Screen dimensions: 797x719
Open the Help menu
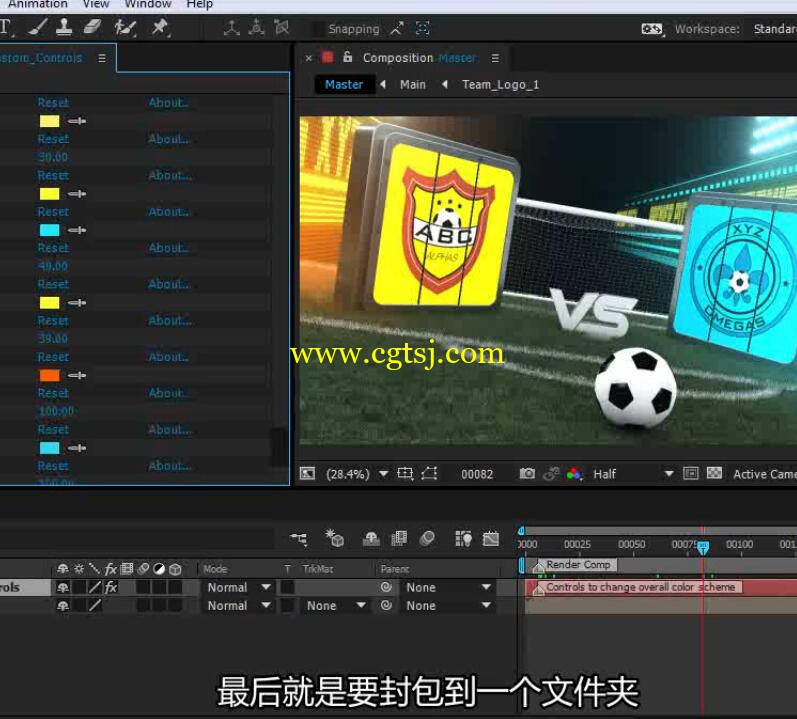coord(199,5)
